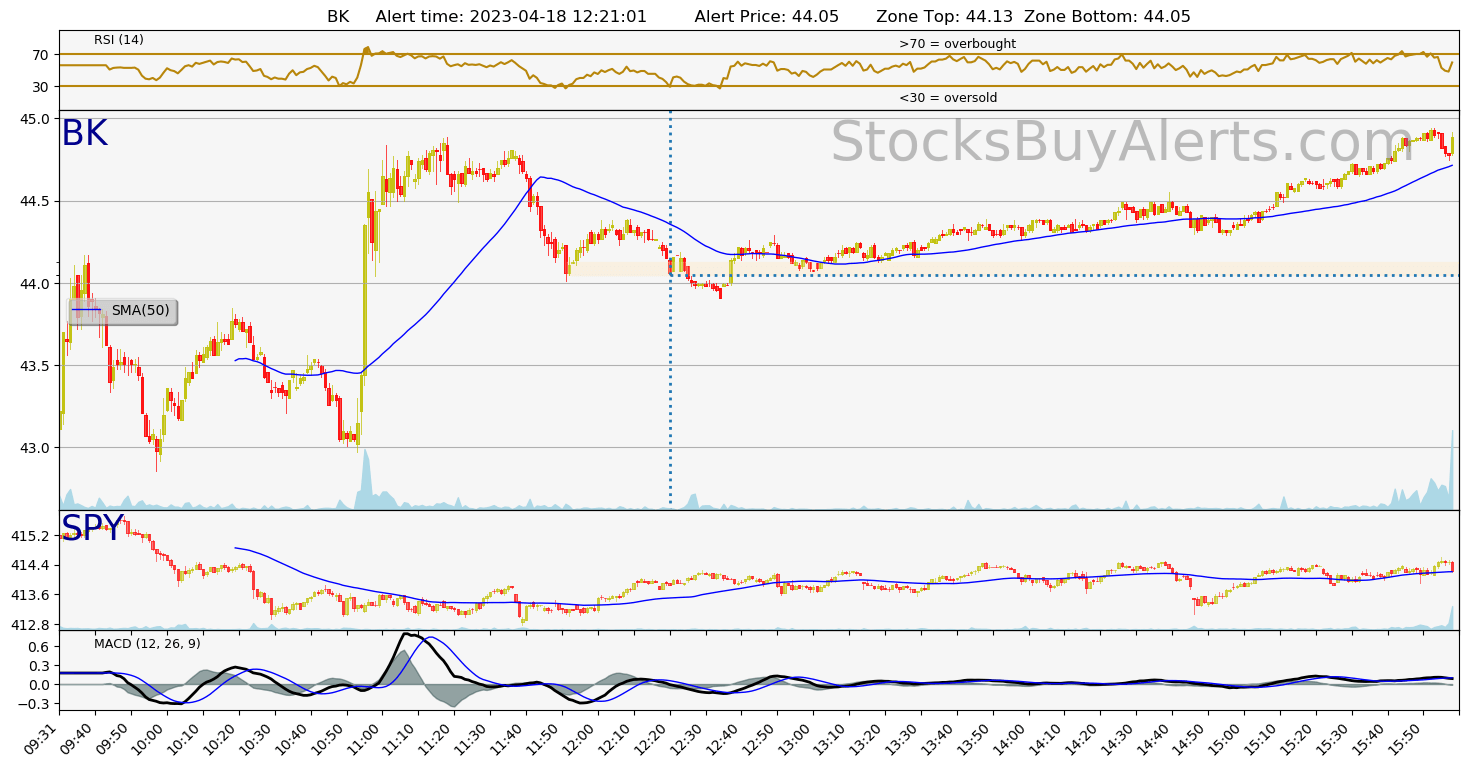Click the MACD (12, 26, 9) label
1474x768 pixels.
(147, 644)
